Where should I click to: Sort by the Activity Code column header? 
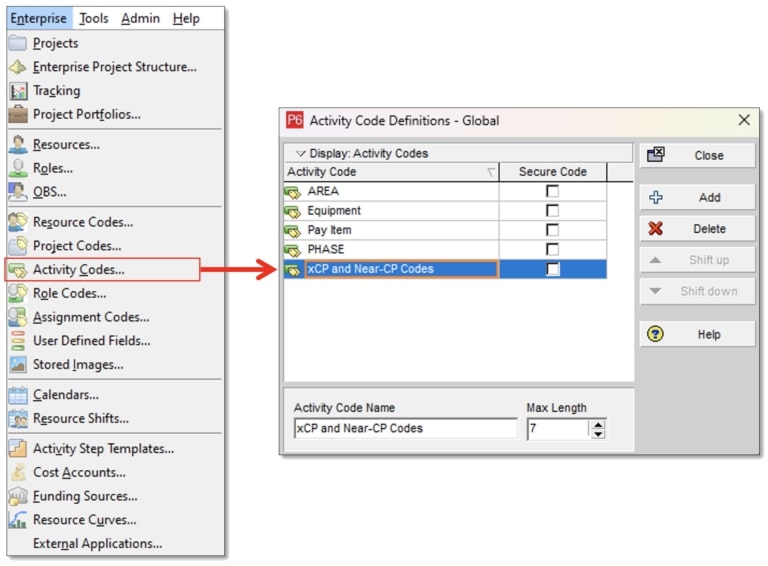391,172
